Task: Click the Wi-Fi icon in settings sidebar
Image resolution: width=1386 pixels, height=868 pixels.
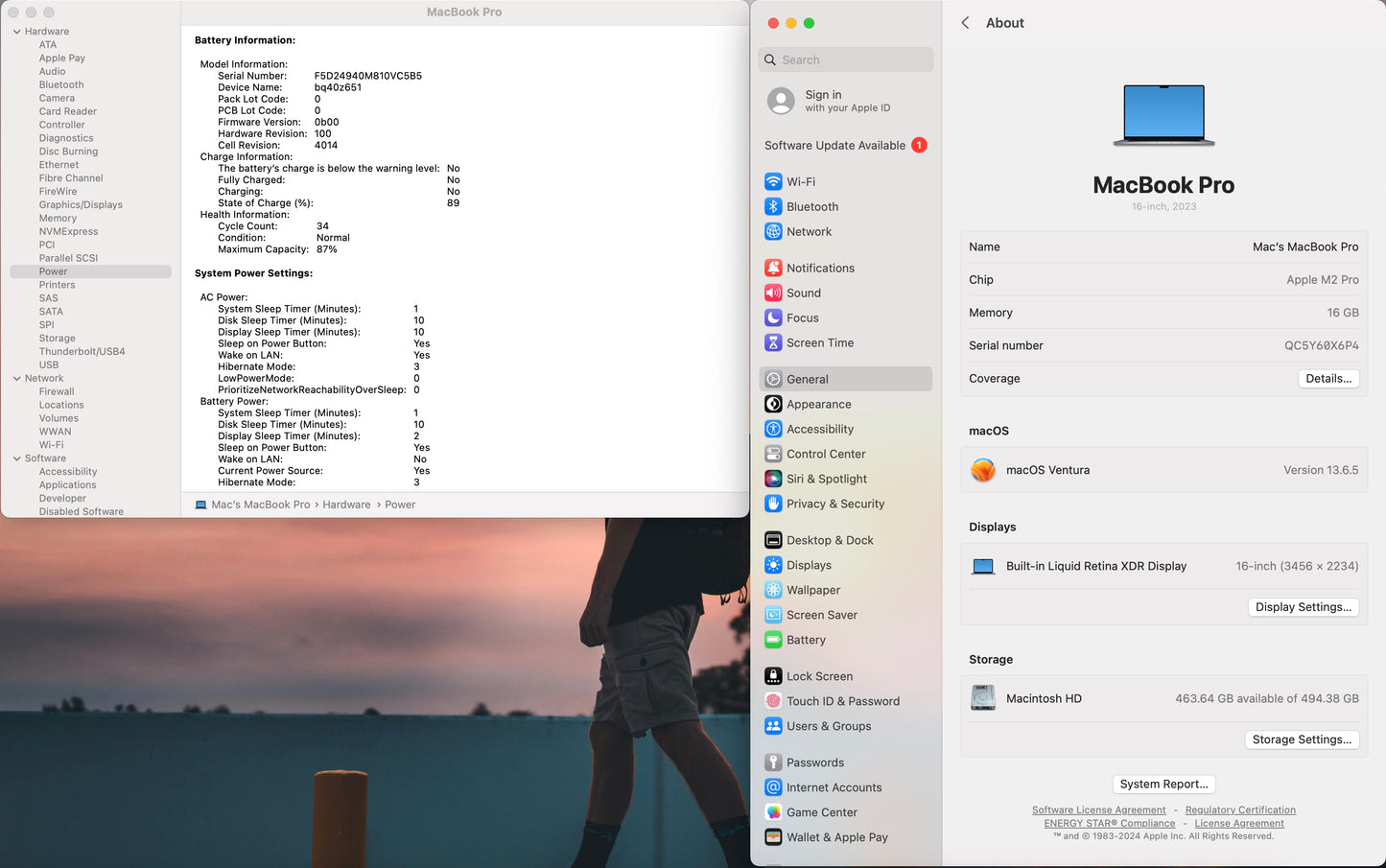Action: tap(773, 181)
